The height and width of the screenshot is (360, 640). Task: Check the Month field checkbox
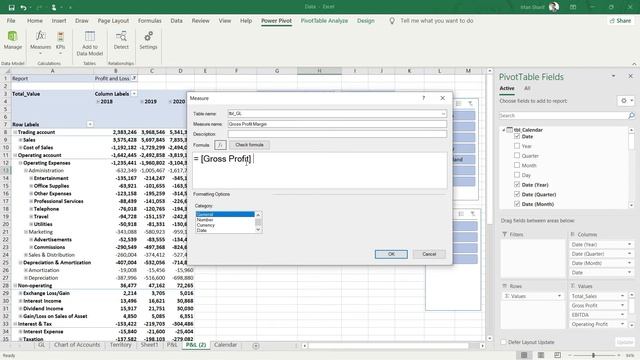pos(517,165)
